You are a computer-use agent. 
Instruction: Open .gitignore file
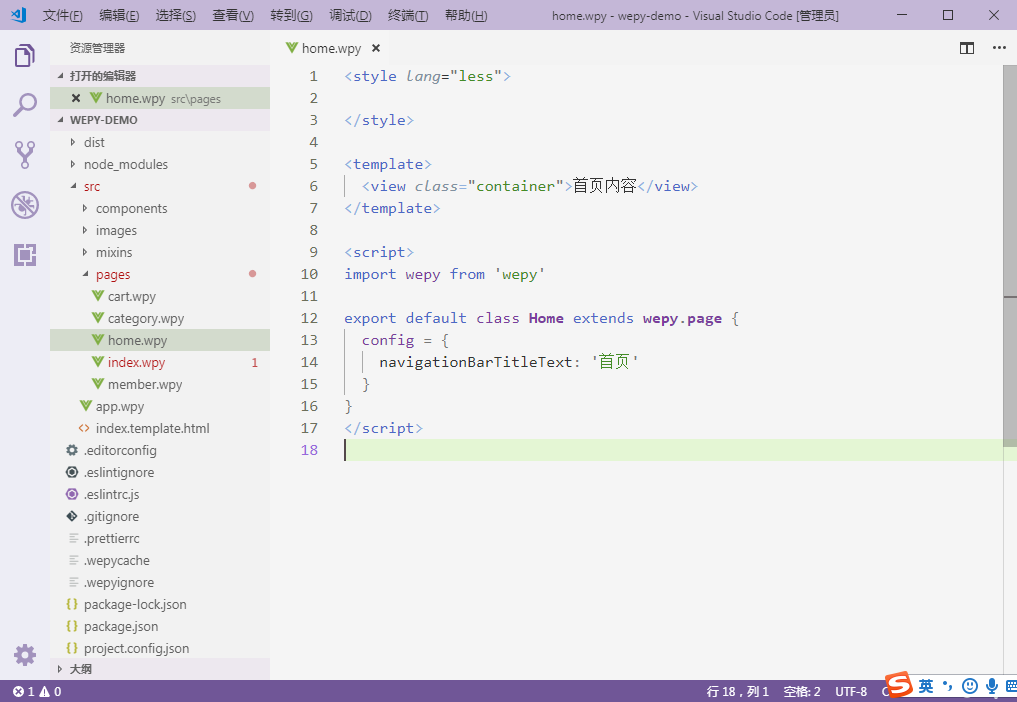(x=160, y=516)
